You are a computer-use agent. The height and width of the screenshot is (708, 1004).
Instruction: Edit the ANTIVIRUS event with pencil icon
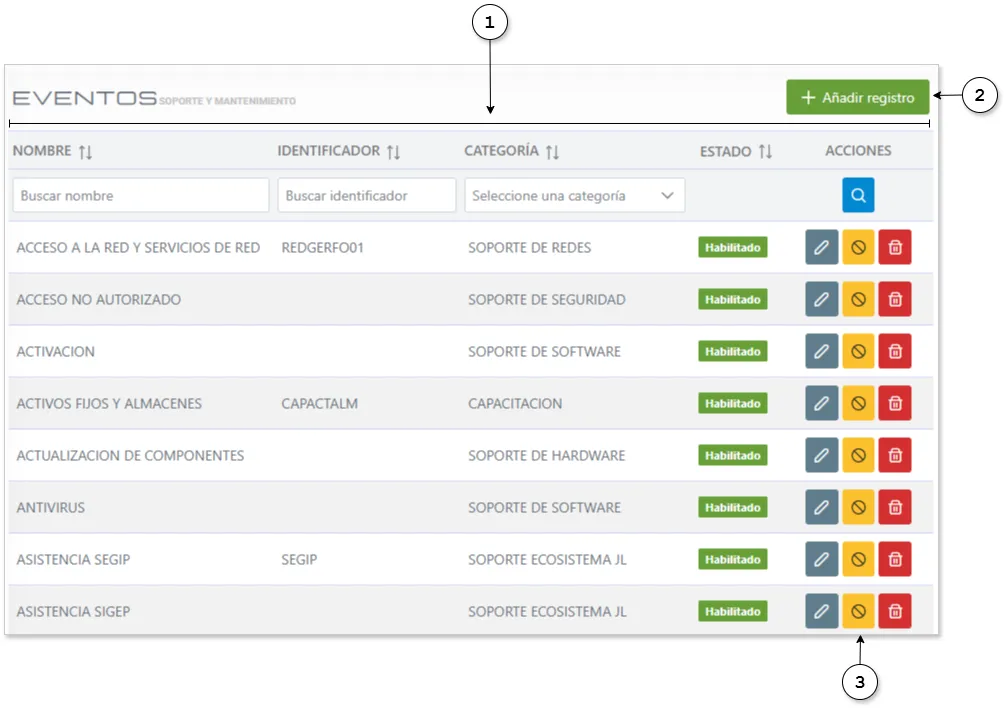(821, 507)
